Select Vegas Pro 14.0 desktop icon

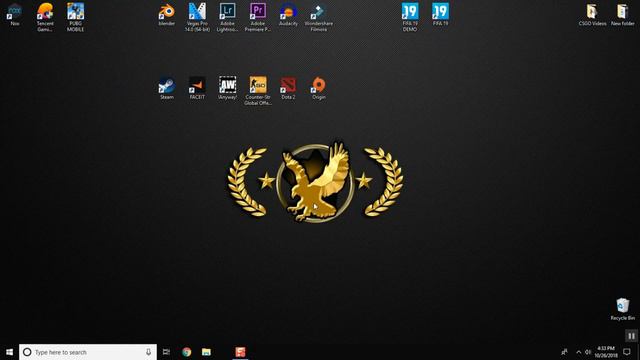point(197,17)
